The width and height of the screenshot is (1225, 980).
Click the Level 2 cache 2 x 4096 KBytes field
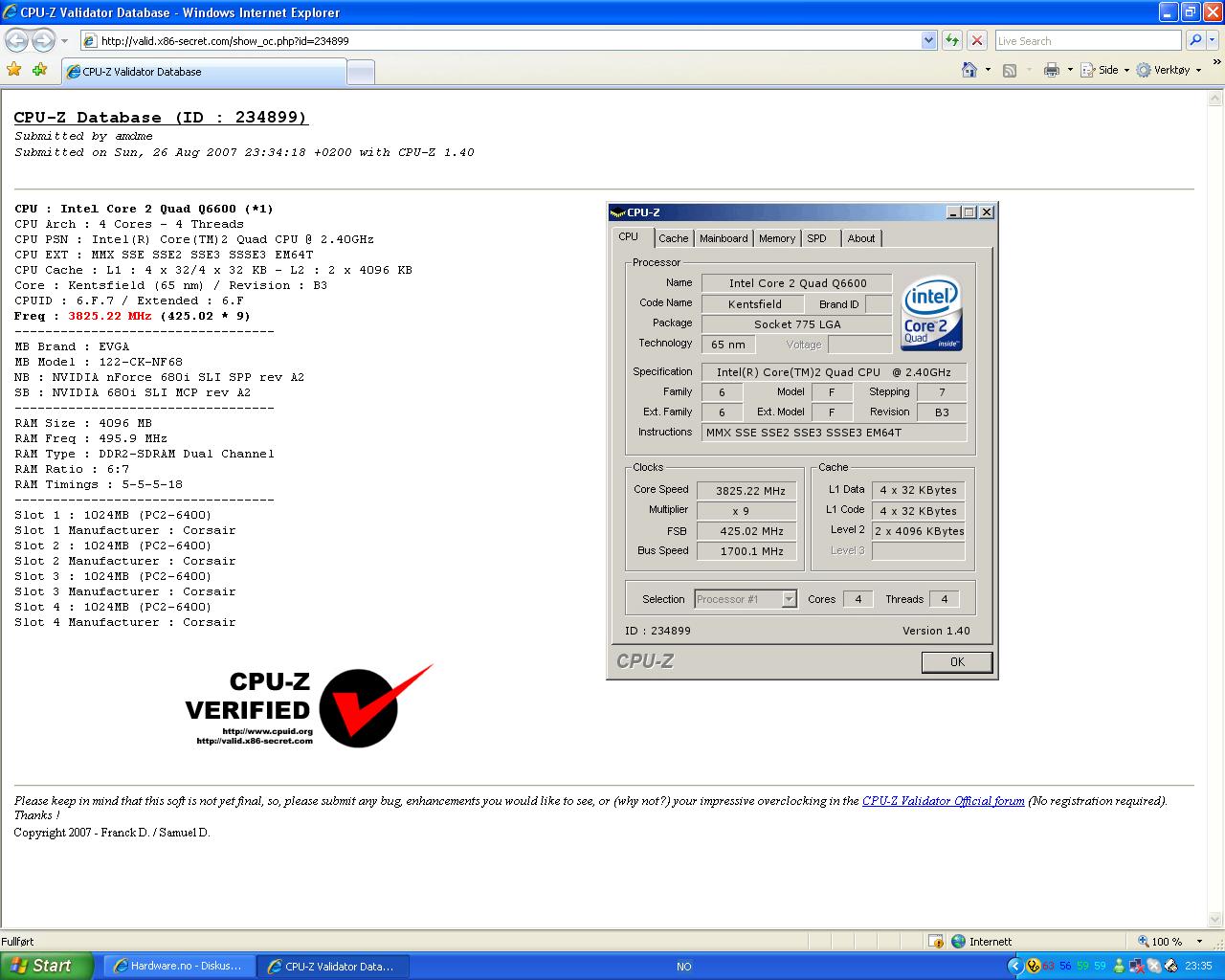(919, 530)
